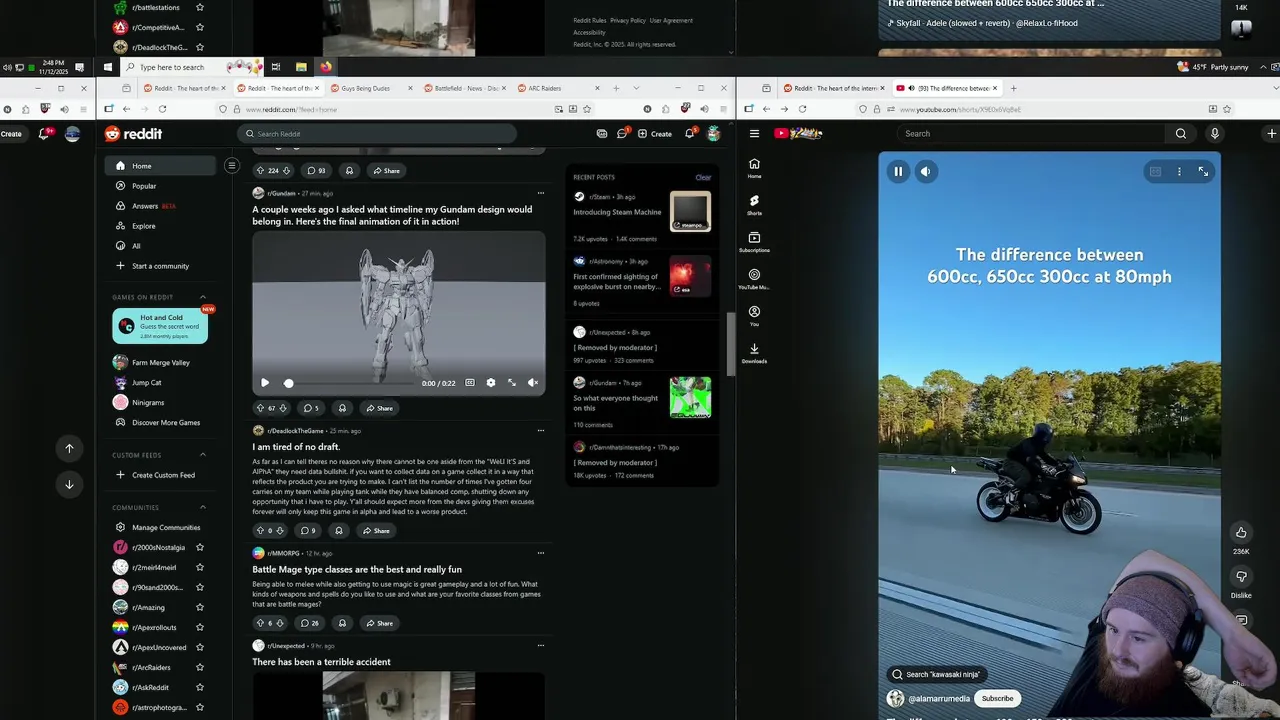Viewport: 1280px width, 720px height.
Task: Favorite r/2000sNostalgia with its star
Action: pyautogui.click(x=200, y=547)
